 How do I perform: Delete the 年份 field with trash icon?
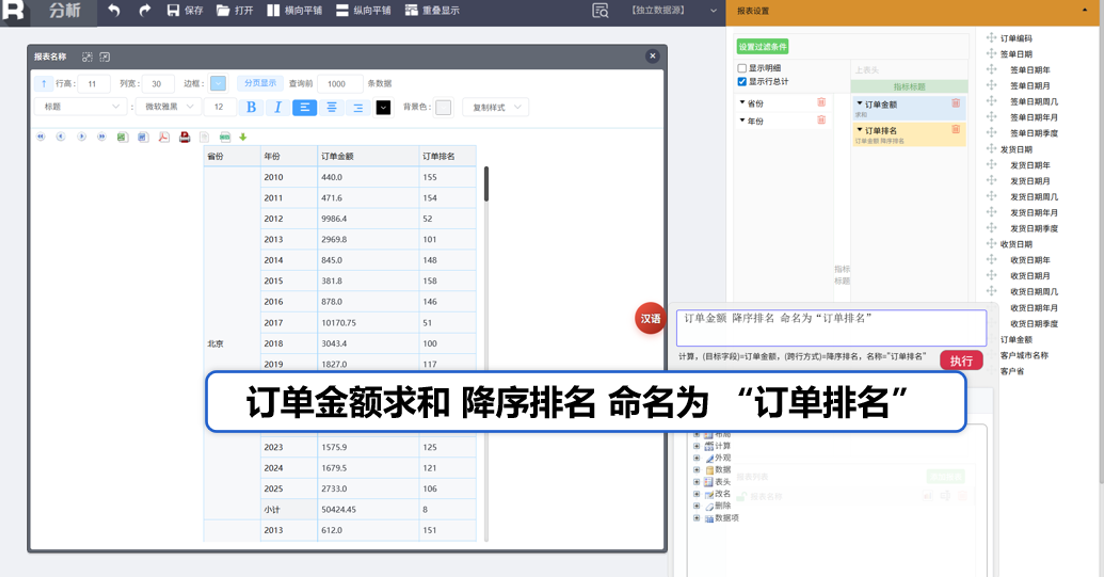[821, 120]
